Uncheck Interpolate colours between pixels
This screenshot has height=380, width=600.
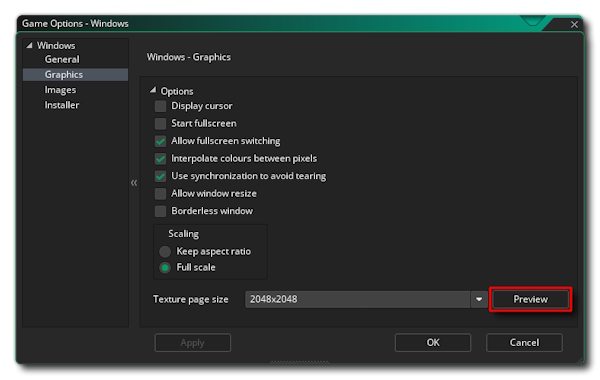click(x=160, y=158)
